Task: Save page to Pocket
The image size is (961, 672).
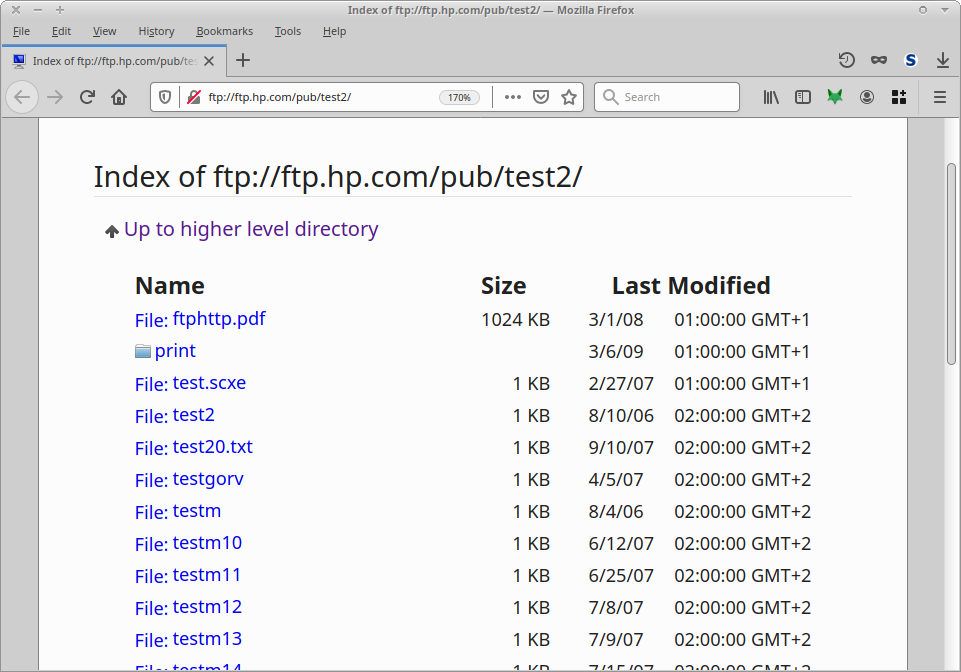Action: [541, 97]
